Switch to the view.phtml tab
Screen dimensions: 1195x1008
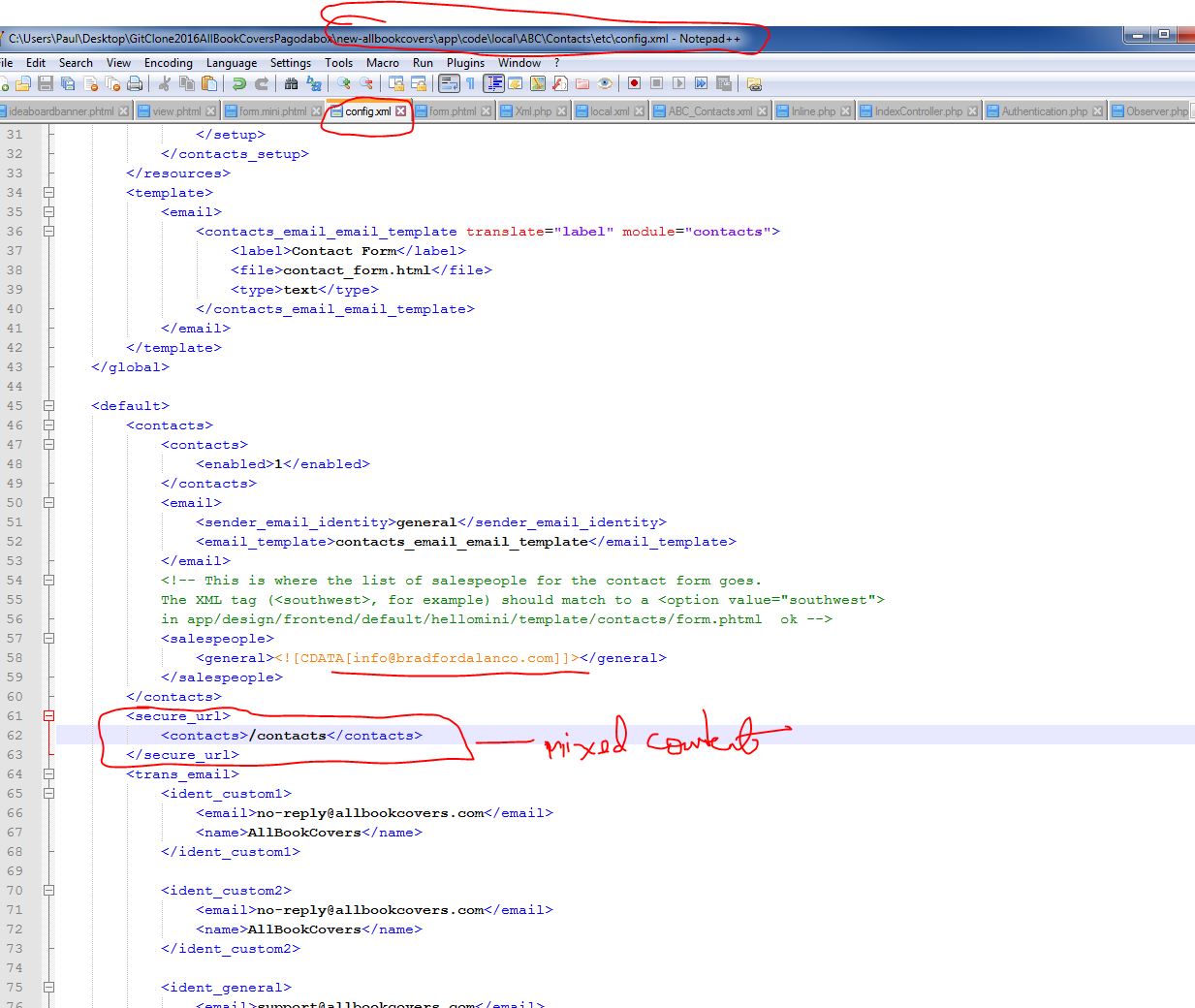pos(176,111)
